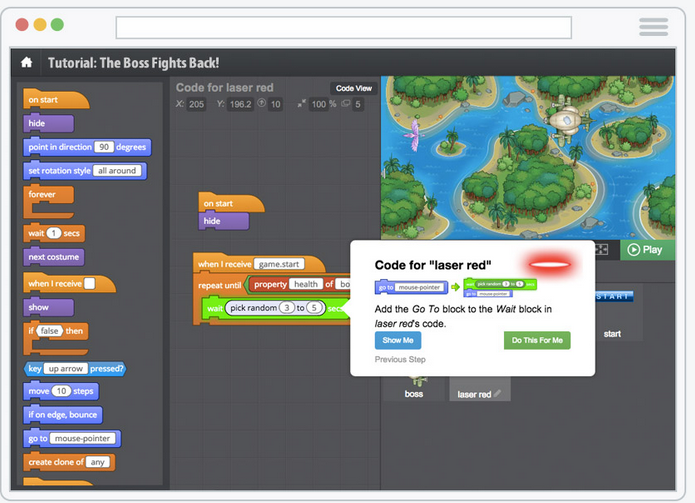Image resolution: width=695 pixels, height=503 pixels.
Task: Click the pencil icon next to laser red
Action: click(x=497, y=394)
